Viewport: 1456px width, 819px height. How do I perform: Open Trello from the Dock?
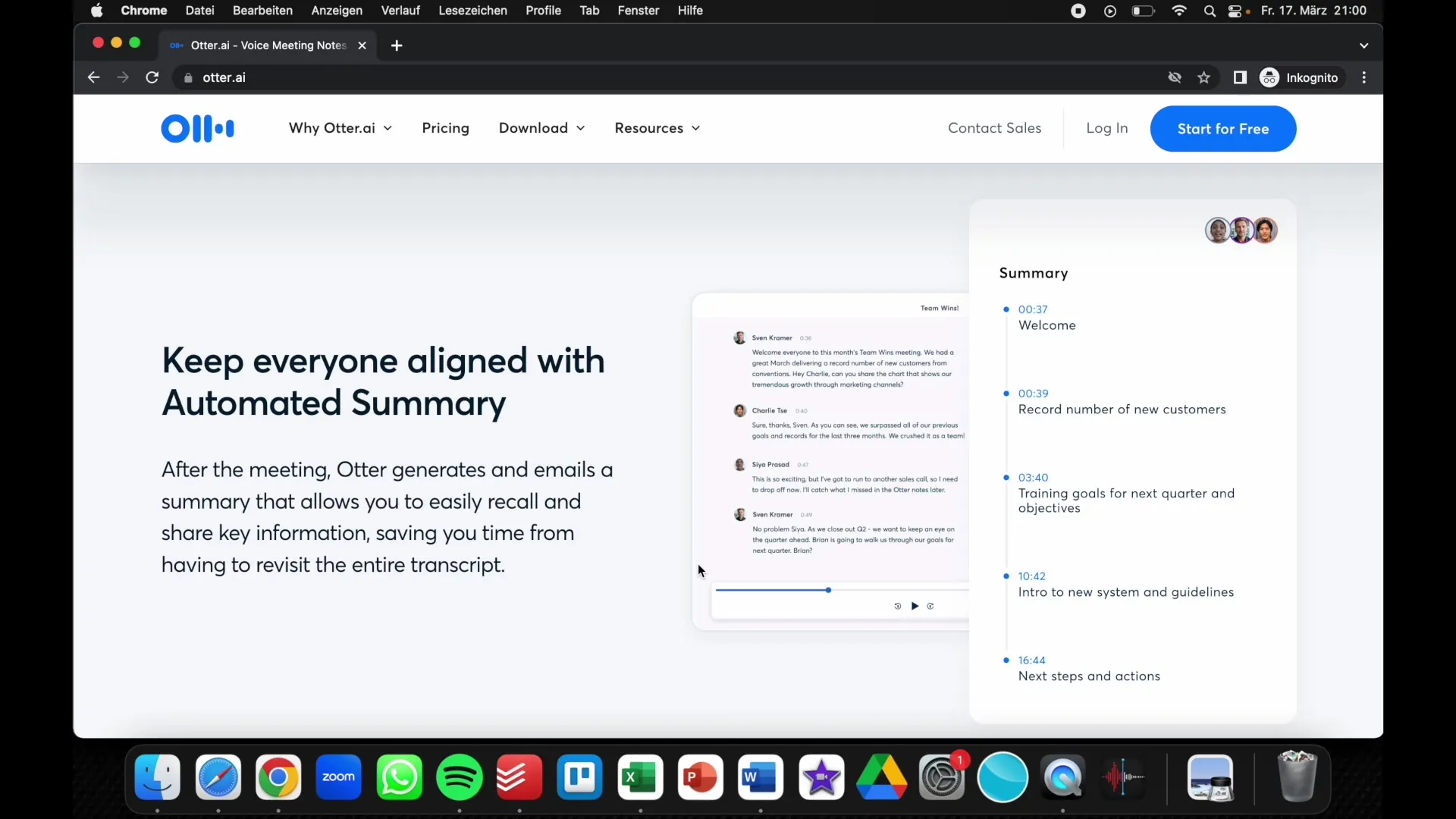pos(580,777)
